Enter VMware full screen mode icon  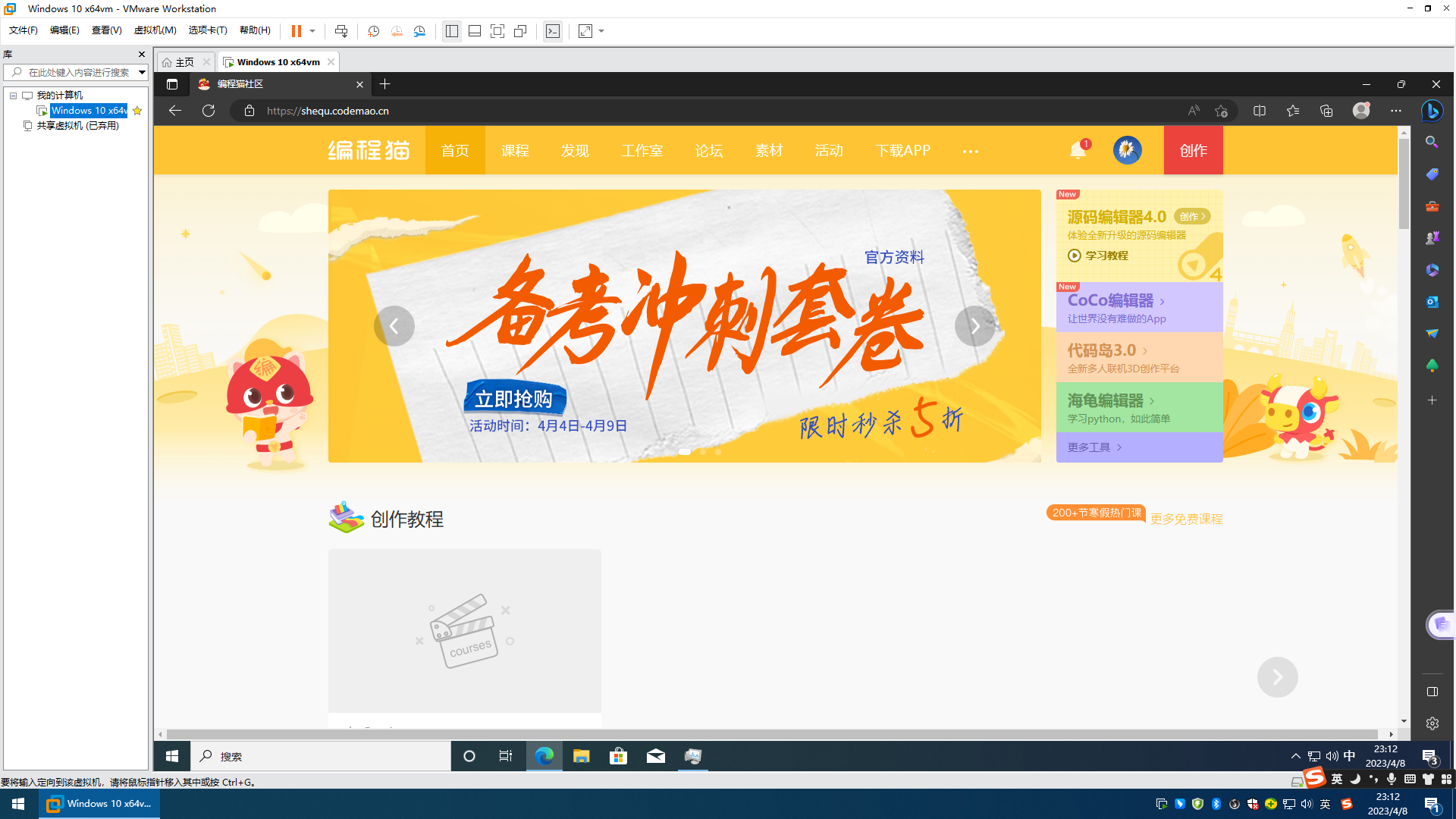pos(497,31)
